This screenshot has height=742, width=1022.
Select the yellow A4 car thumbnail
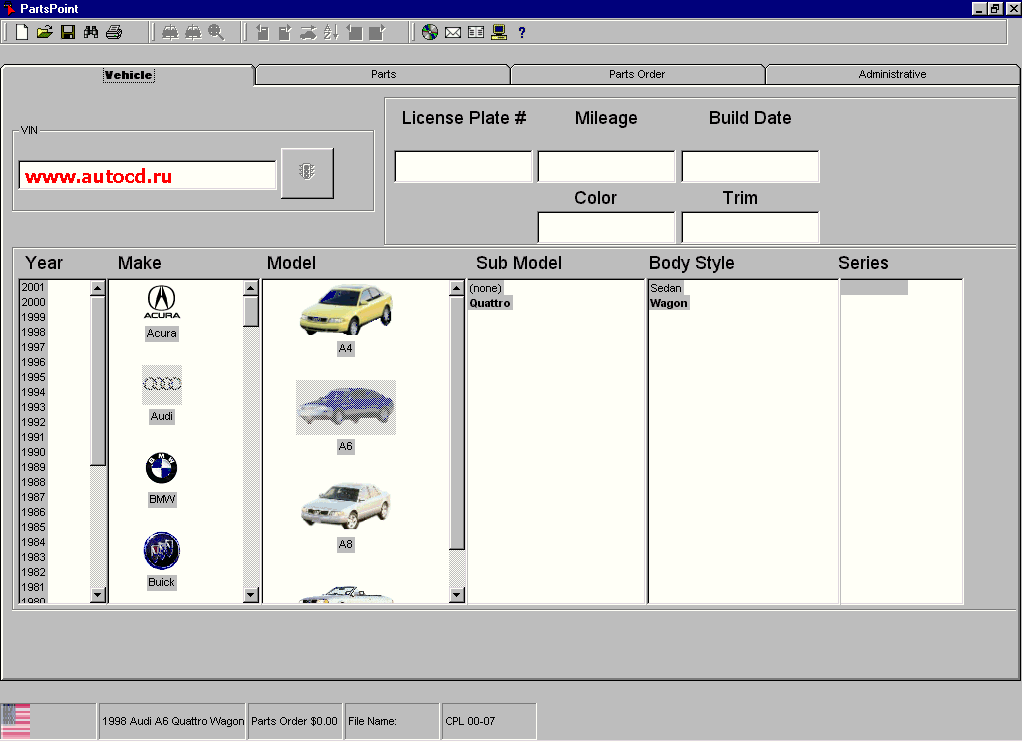(x=346, y=310)
